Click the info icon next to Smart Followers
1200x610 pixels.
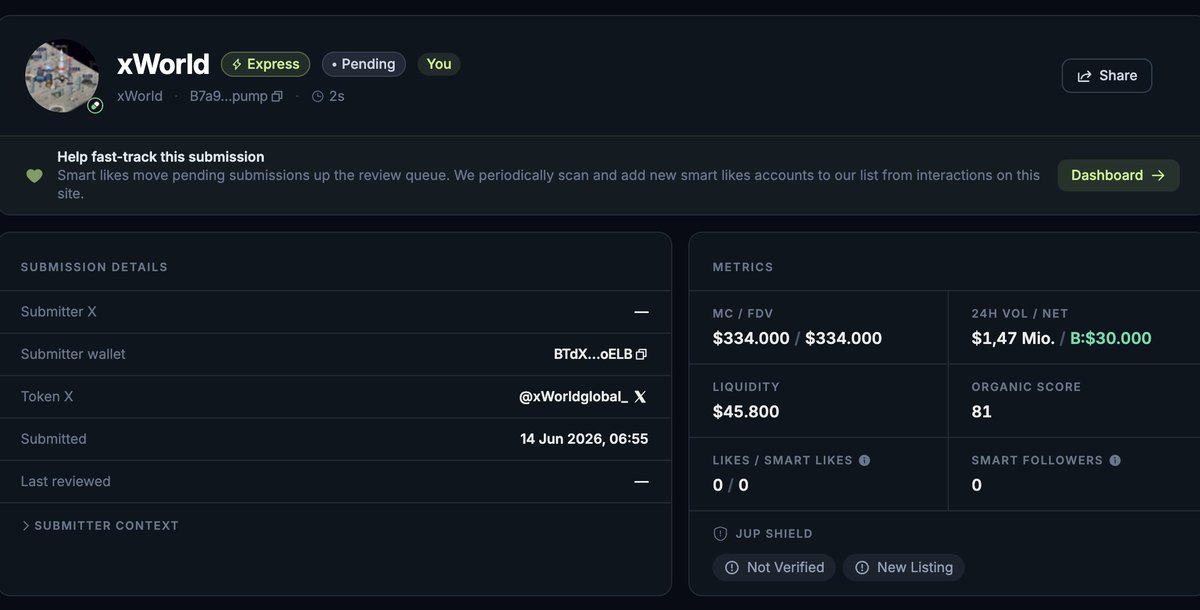click(1115, 461)
